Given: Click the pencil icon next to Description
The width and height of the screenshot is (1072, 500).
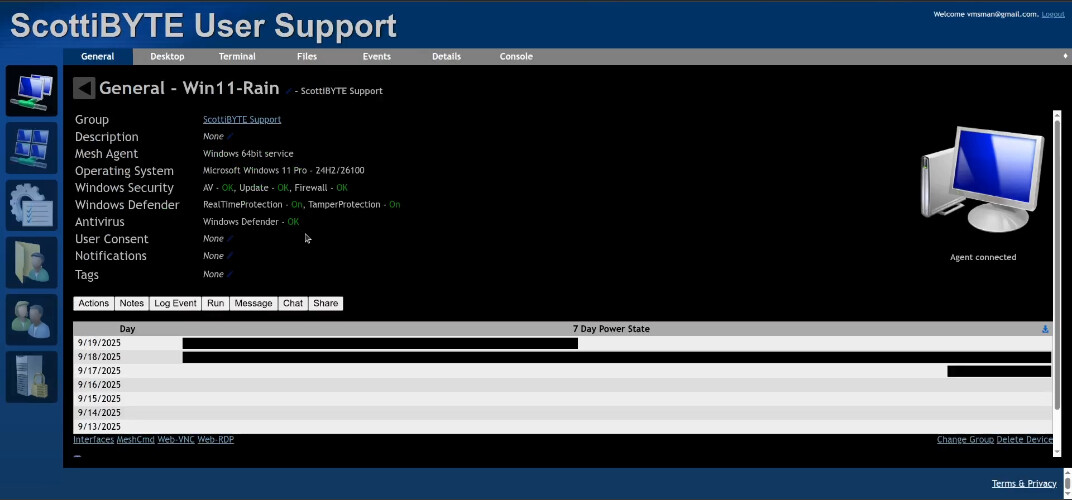Looking at the screenshot, I should click(230, 137).
